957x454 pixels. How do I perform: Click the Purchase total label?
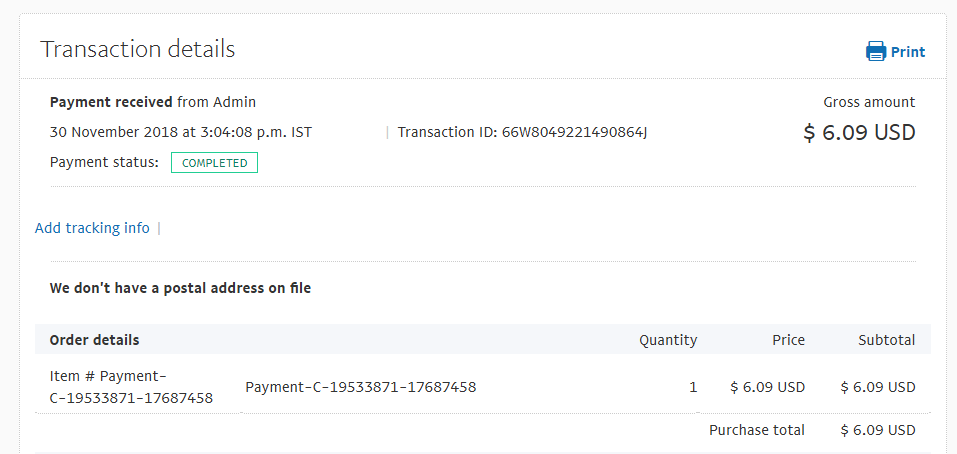click(757, 430)
